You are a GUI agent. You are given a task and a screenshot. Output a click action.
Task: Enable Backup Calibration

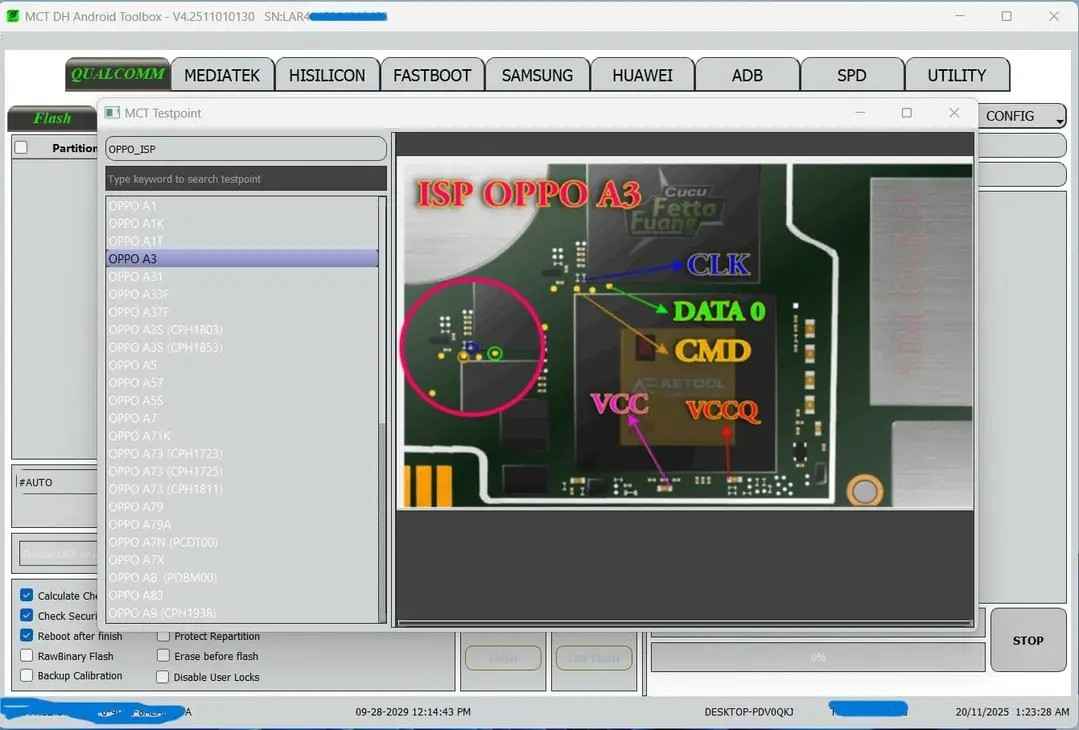[x=26, y=675]
